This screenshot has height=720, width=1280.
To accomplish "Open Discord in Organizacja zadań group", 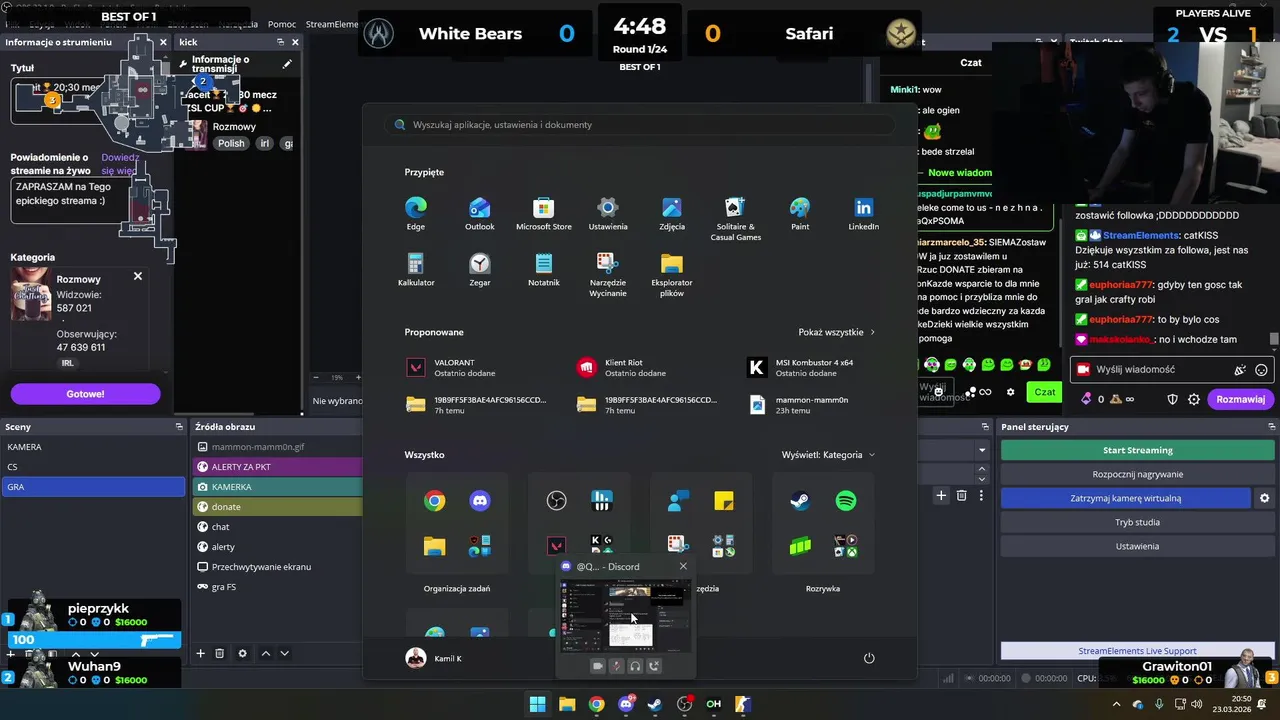I will (480, 501).
